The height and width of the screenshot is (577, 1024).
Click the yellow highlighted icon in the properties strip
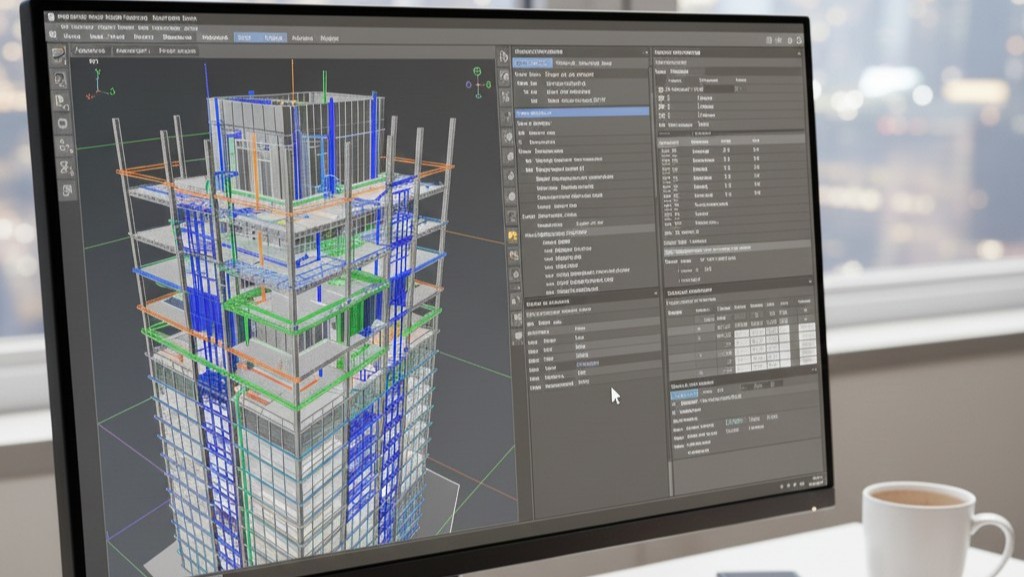[513, 236]
